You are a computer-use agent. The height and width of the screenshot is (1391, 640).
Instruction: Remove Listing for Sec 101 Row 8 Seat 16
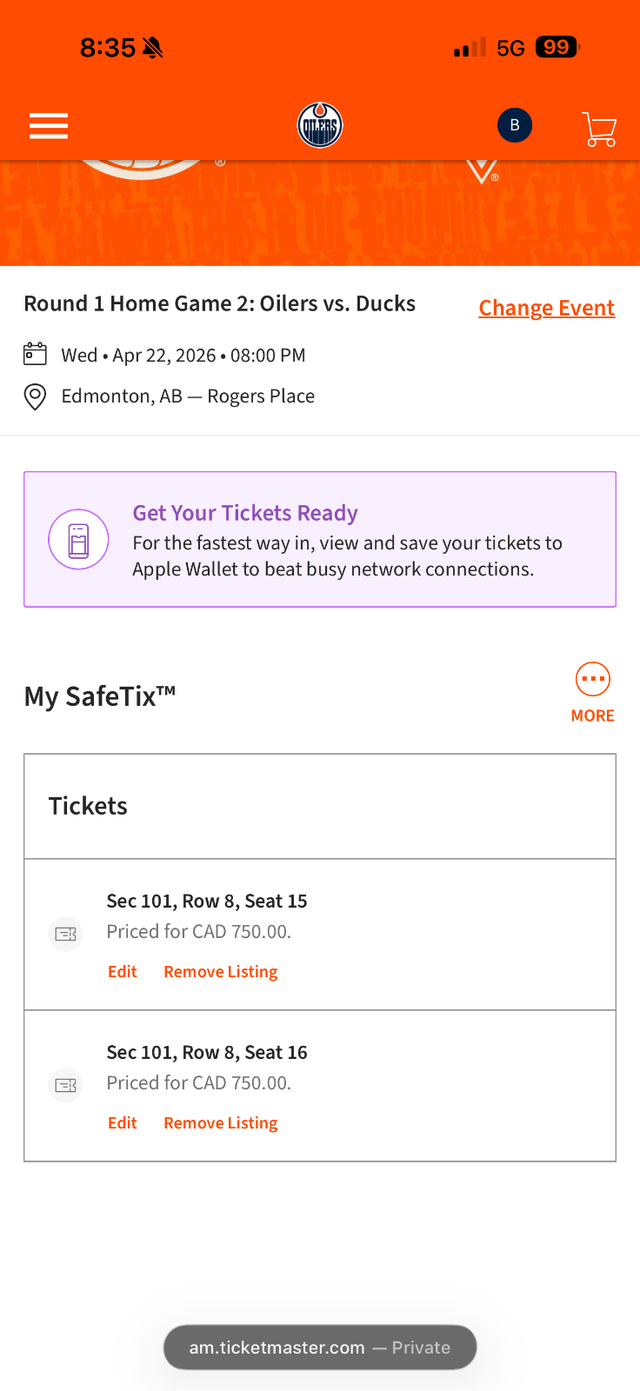coord(220,1122)
